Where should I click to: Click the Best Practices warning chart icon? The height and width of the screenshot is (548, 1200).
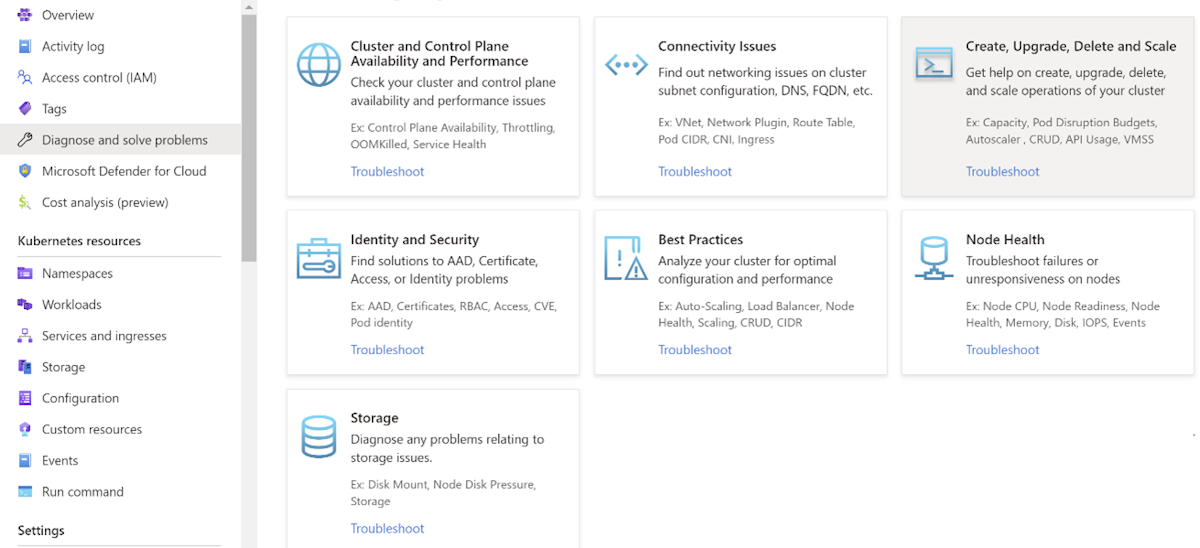(x=627, y=259)
